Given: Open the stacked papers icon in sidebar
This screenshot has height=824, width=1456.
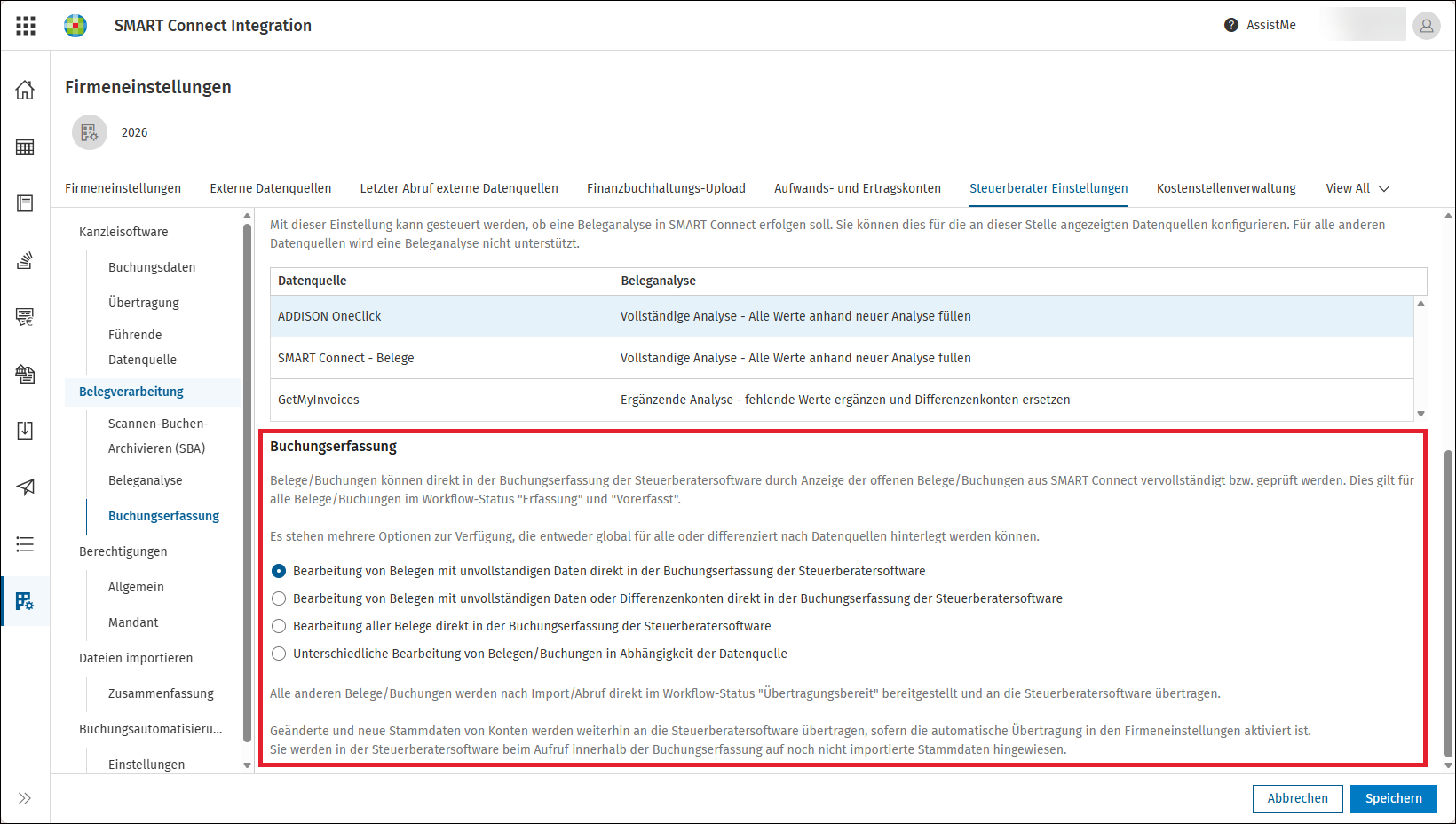Looking at the screenshot, I should 25,260.
